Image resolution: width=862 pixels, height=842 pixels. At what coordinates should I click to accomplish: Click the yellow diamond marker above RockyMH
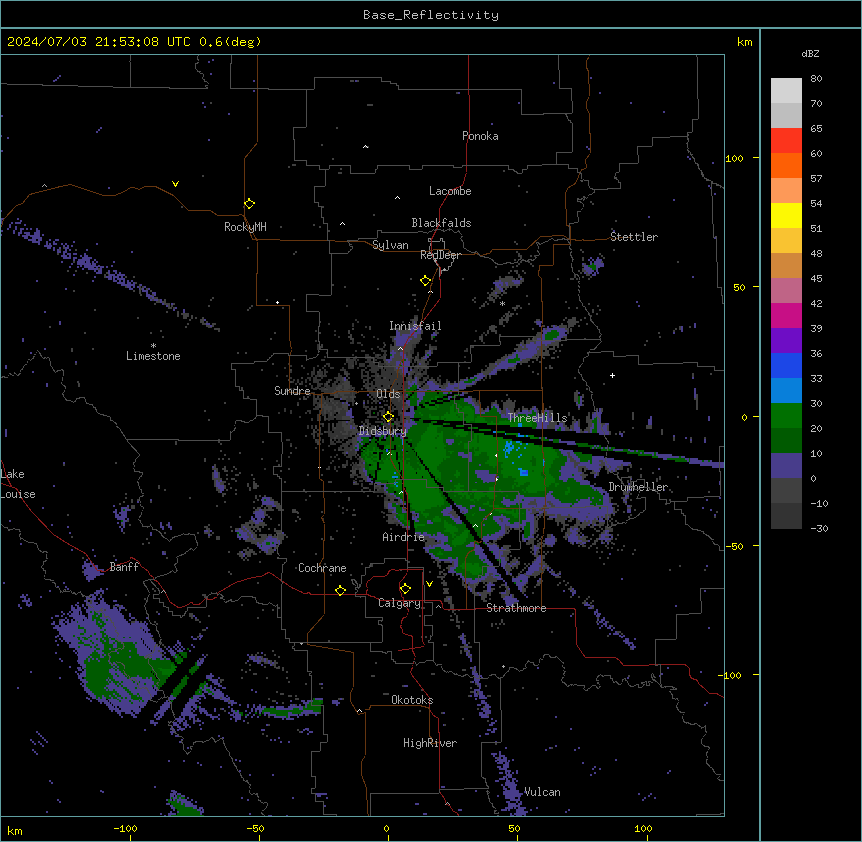249,203
